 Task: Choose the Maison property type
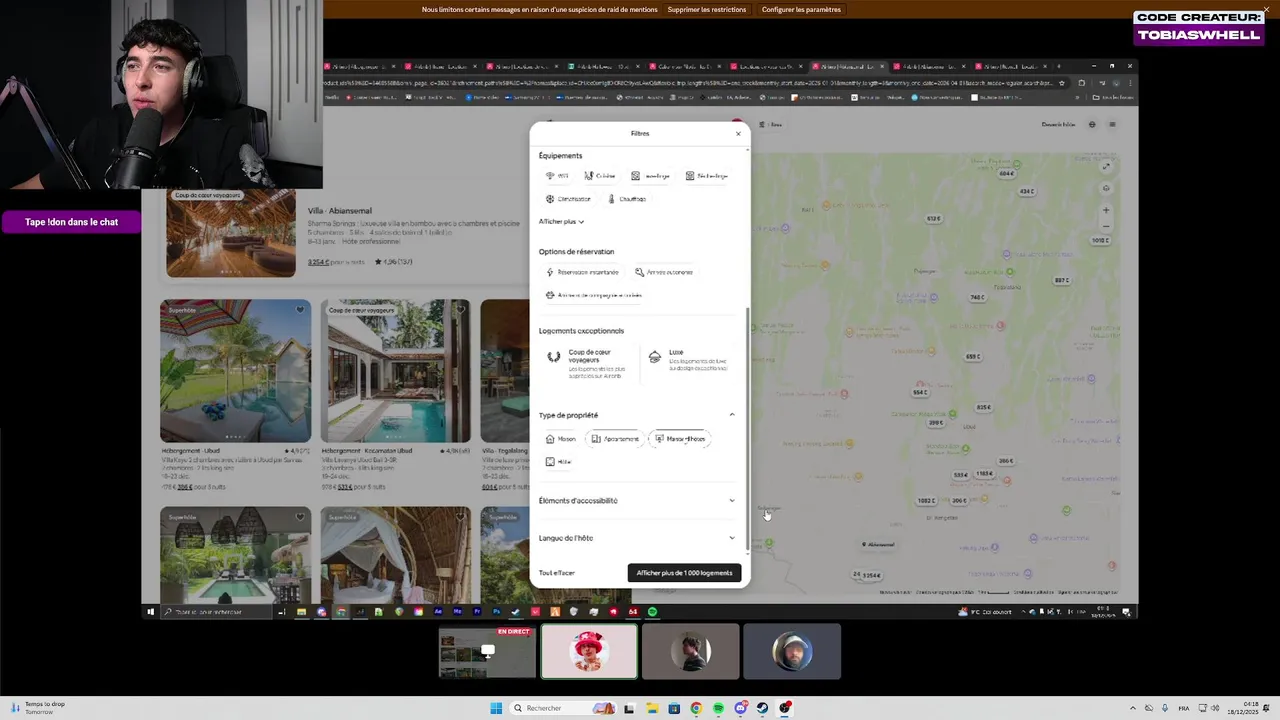coord(561,439)
